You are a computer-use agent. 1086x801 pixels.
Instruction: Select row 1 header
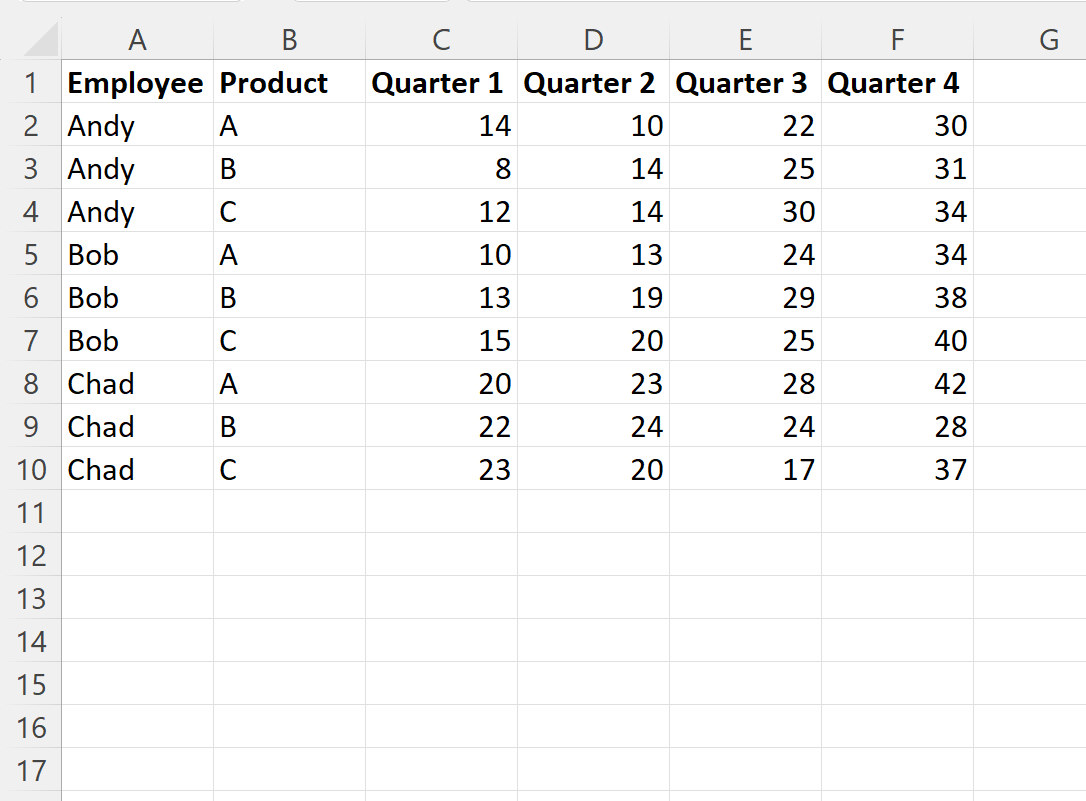(x=30, y=82)
